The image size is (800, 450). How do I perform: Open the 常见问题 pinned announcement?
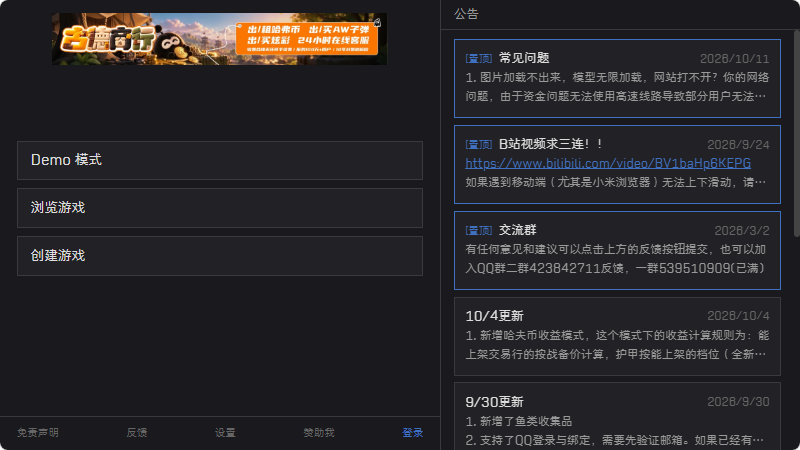(x=617, y=78)
